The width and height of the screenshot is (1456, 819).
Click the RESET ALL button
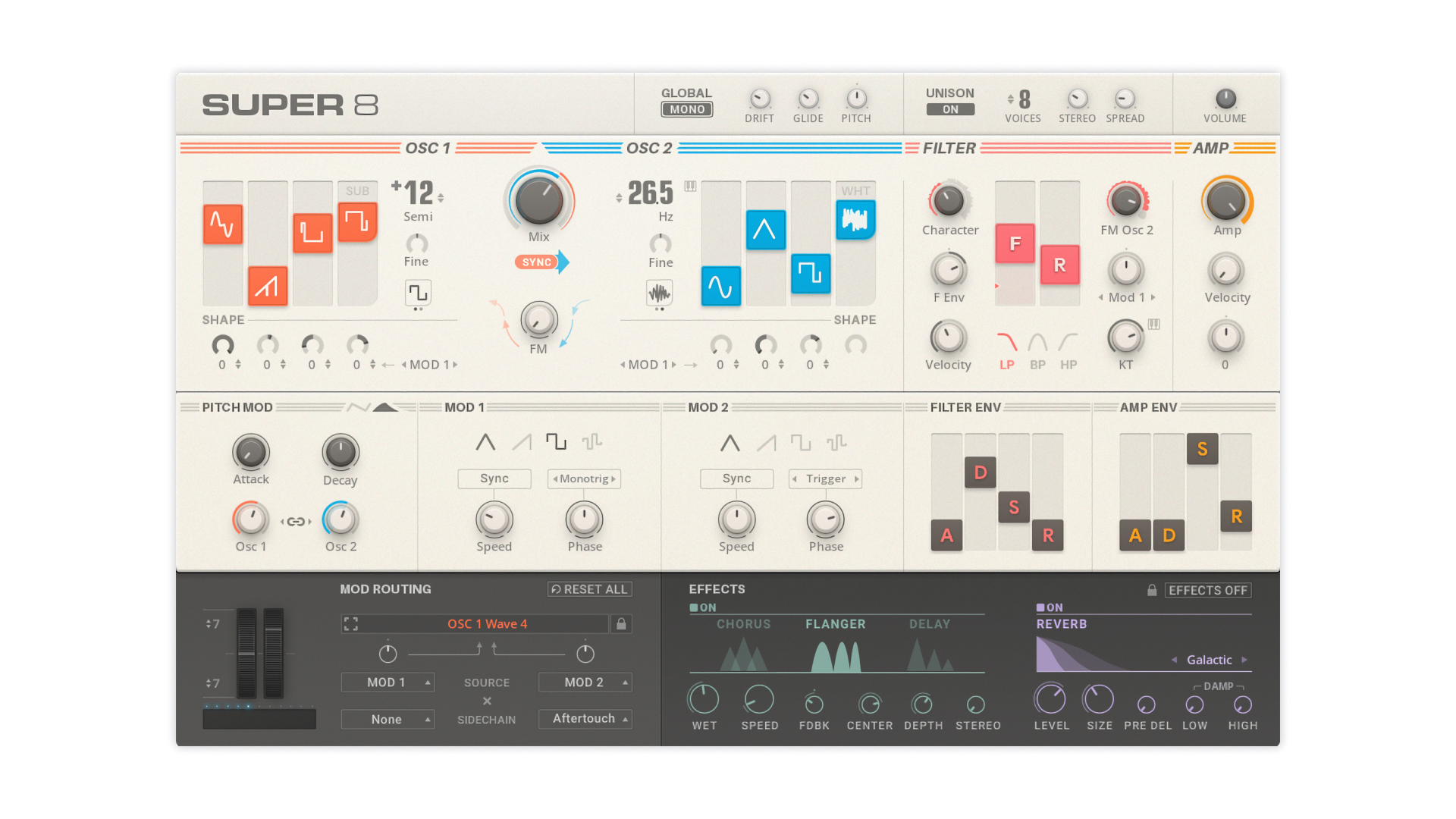(x=590, y=589)
